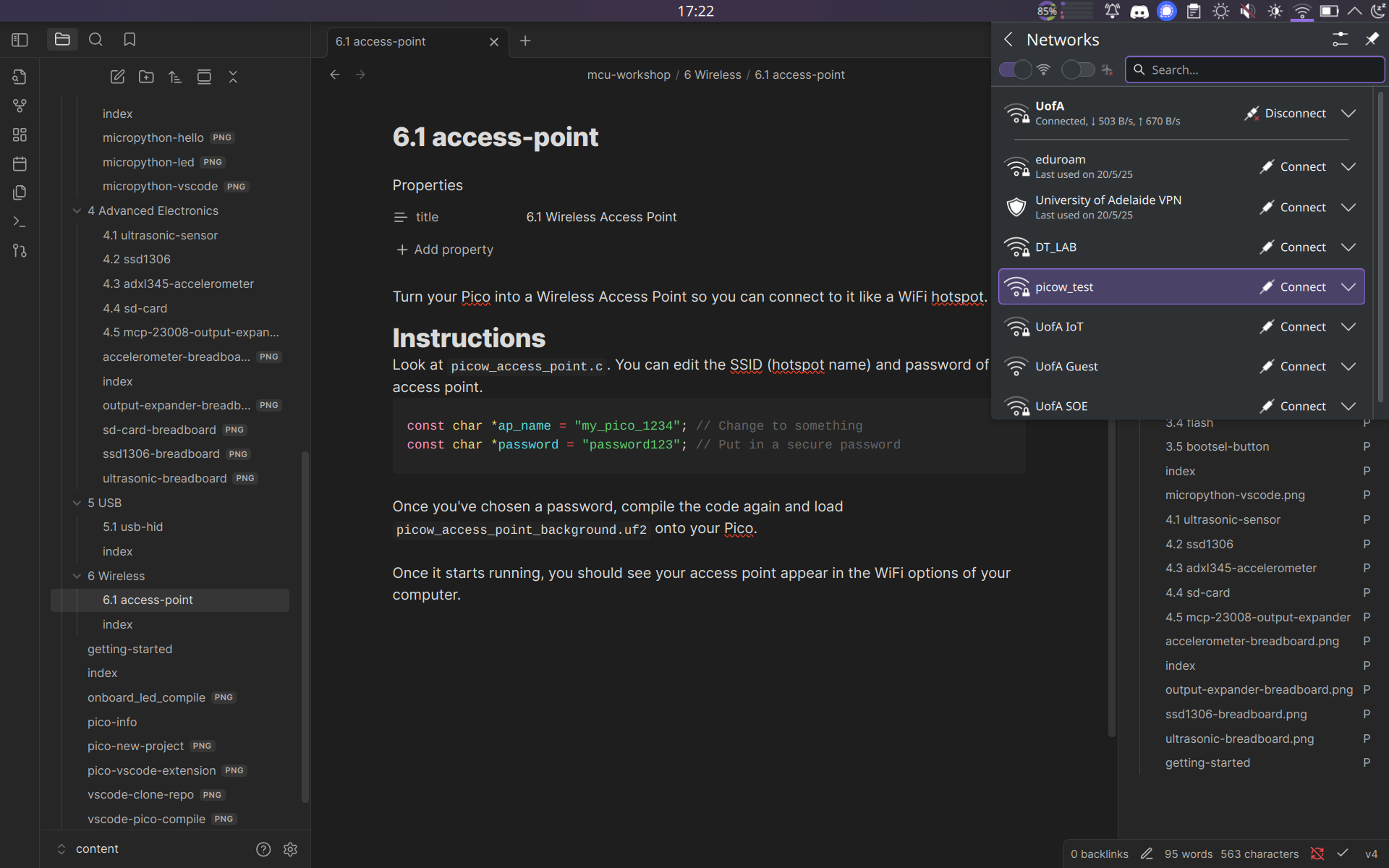Open the templates ribbon icon
Image resolution: width=1389 pixels, height=868 pixels.
click(20, 192)
